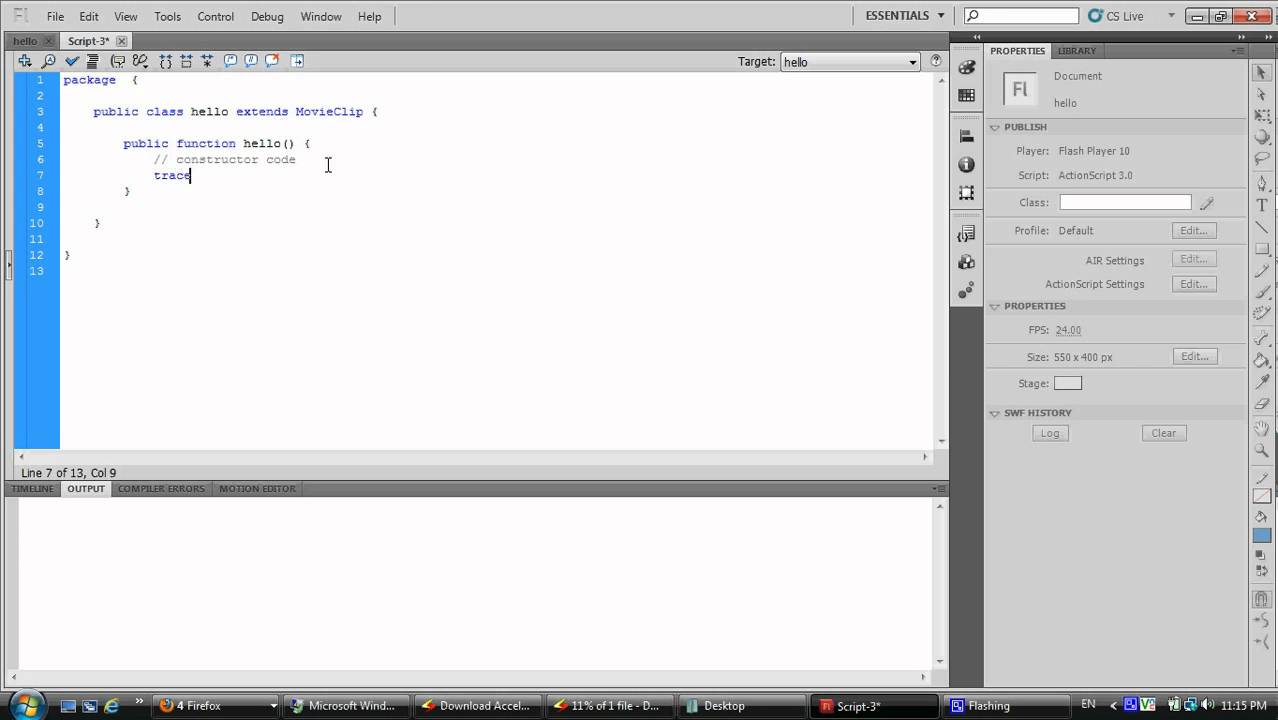Image resolution: width=1278 pixels, height=720 pixels.
Task: Open the Code Snippets panel icon
Action: click(x=966, y=234)
